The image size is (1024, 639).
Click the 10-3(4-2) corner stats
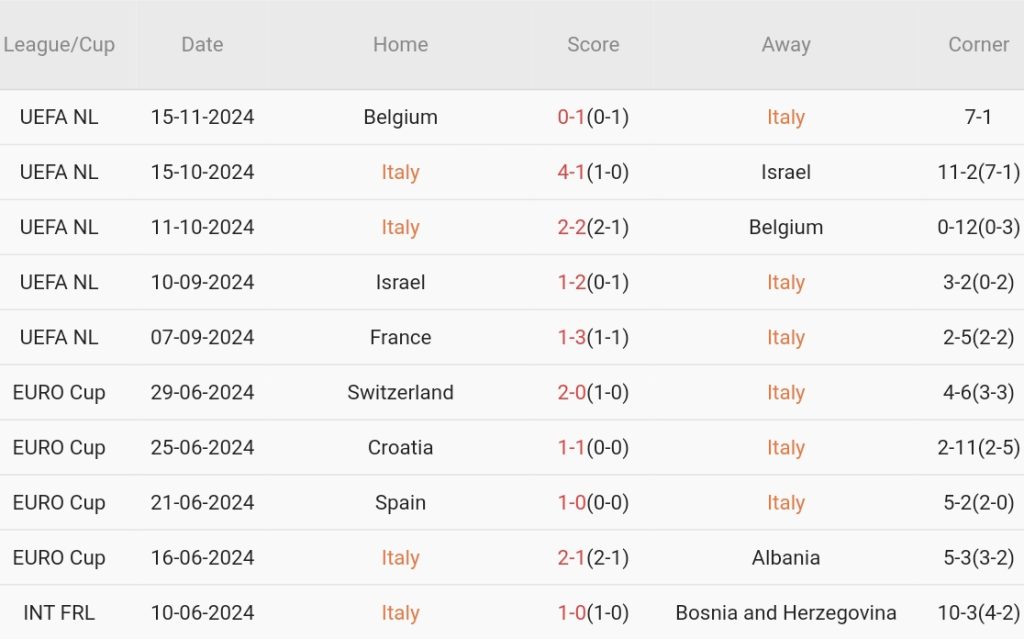click(978, 613)
